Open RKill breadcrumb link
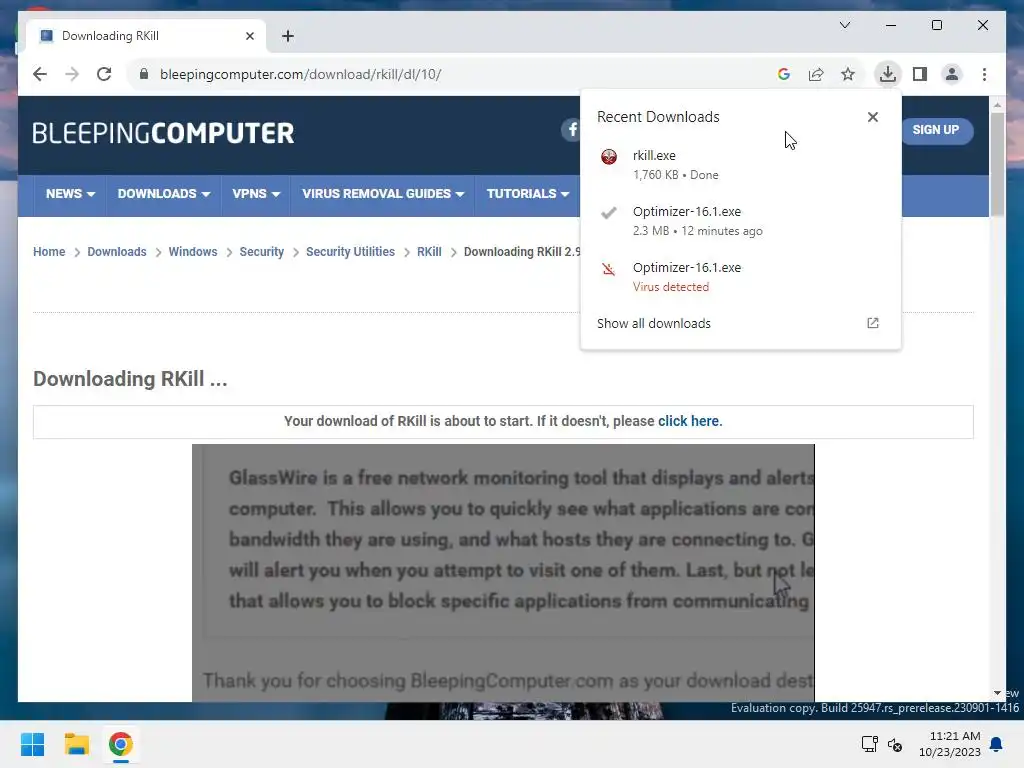1024x768 pixels. tap(429, 251)
